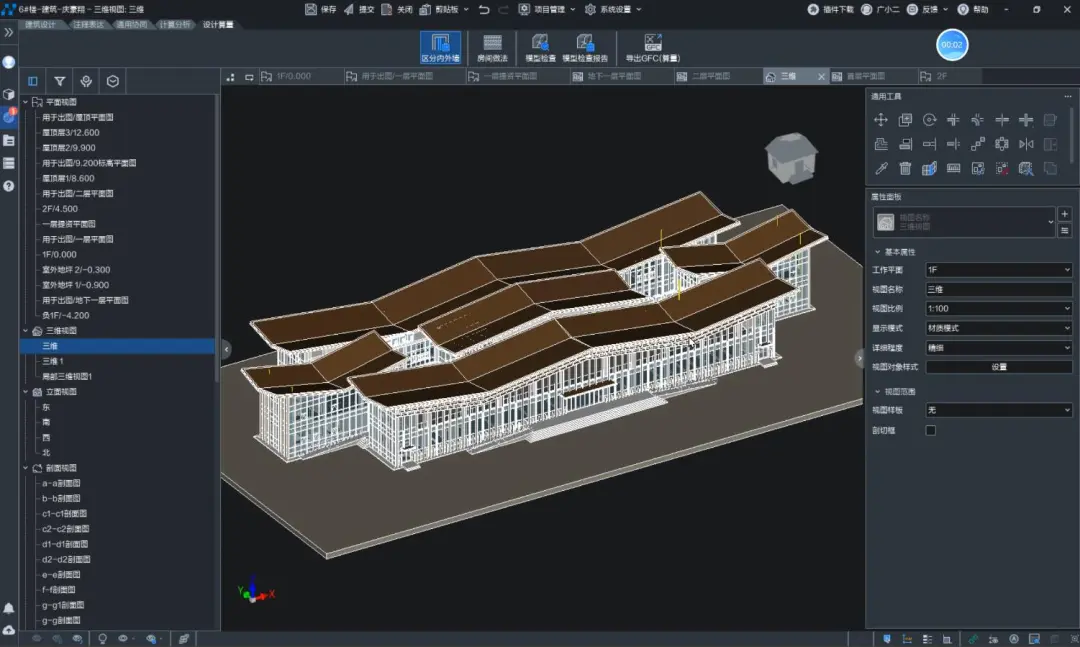Open the 显示模式 dropdown

tap(999, 328)
